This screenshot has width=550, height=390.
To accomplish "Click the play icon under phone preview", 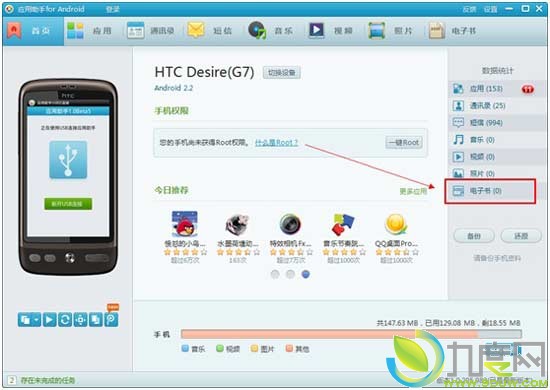I will 49,320.
